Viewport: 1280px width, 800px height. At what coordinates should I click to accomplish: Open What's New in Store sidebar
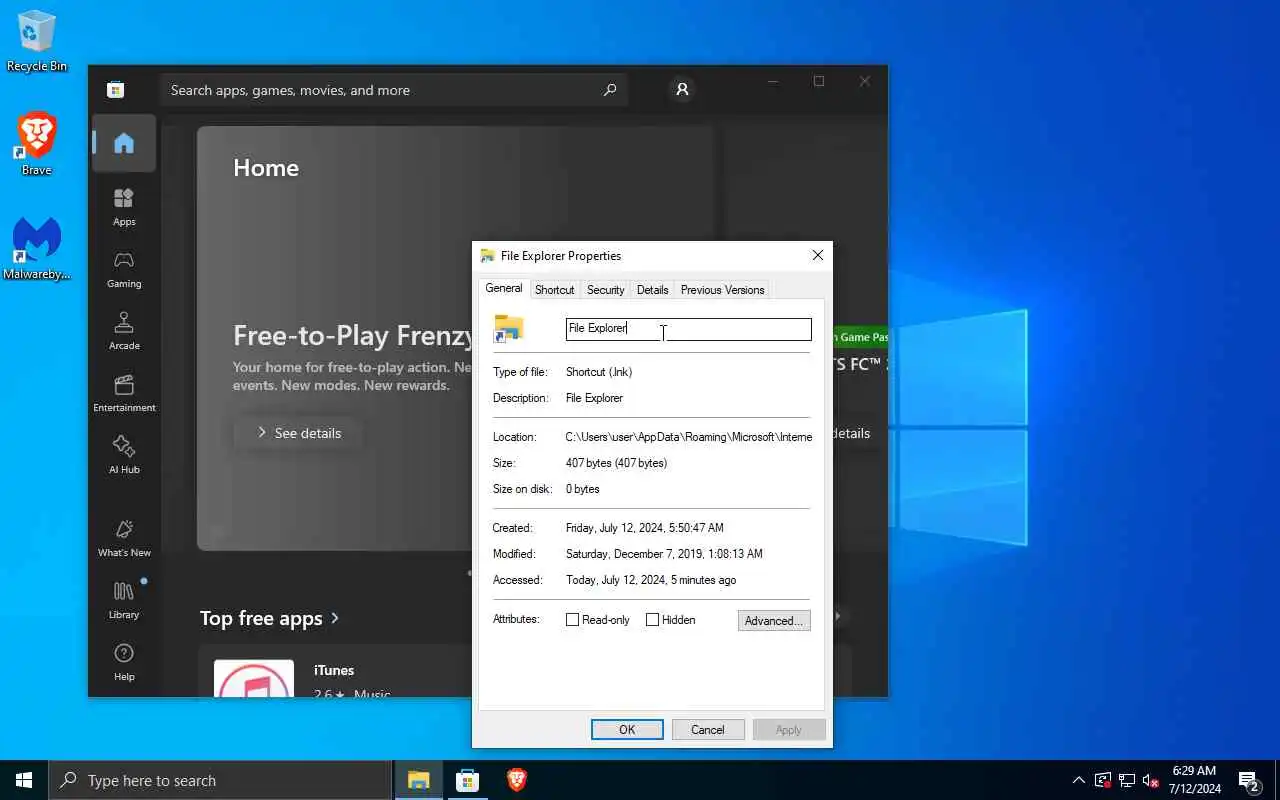[124, 538]
